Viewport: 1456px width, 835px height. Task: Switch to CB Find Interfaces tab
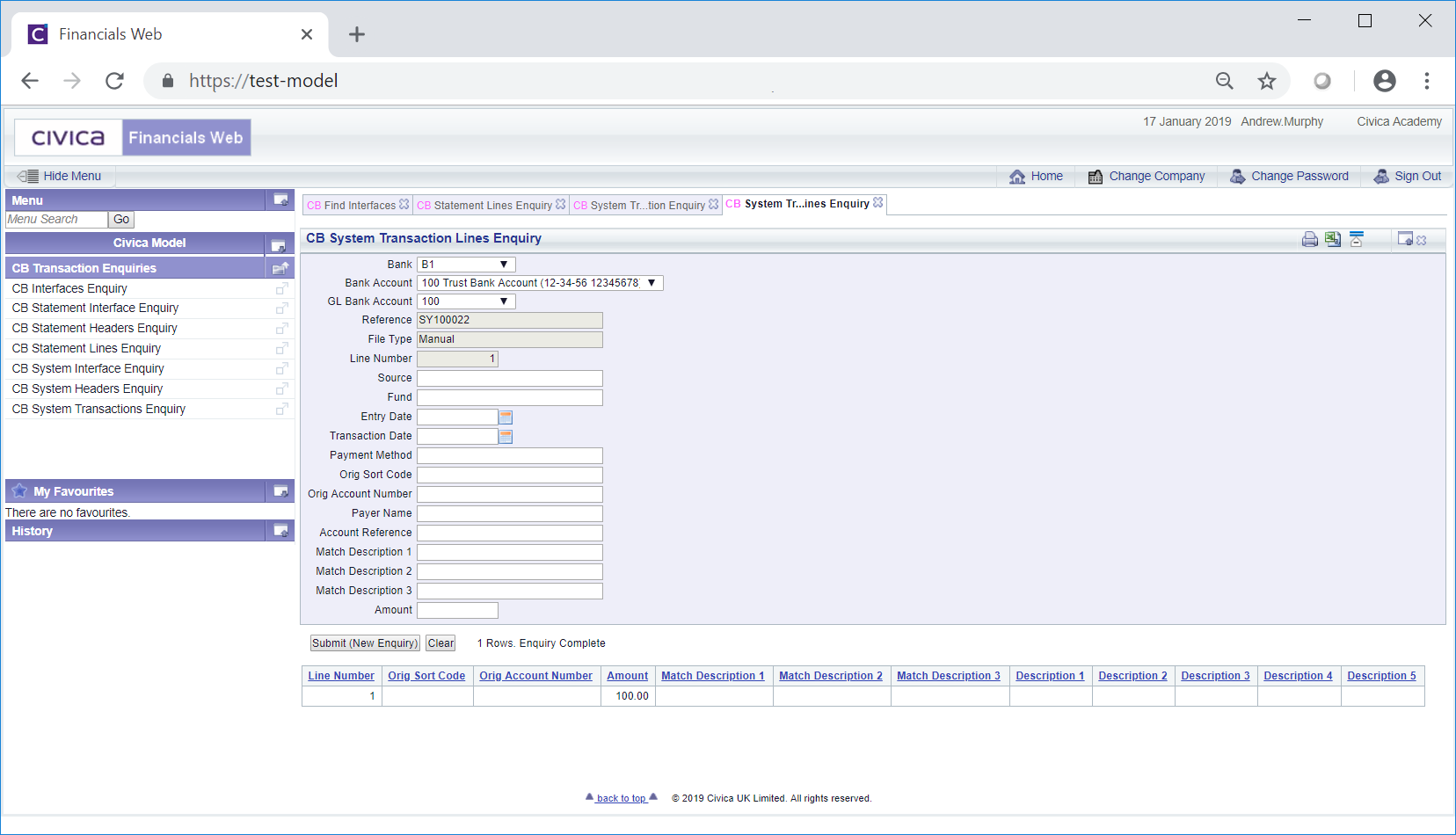pos(352,206)
